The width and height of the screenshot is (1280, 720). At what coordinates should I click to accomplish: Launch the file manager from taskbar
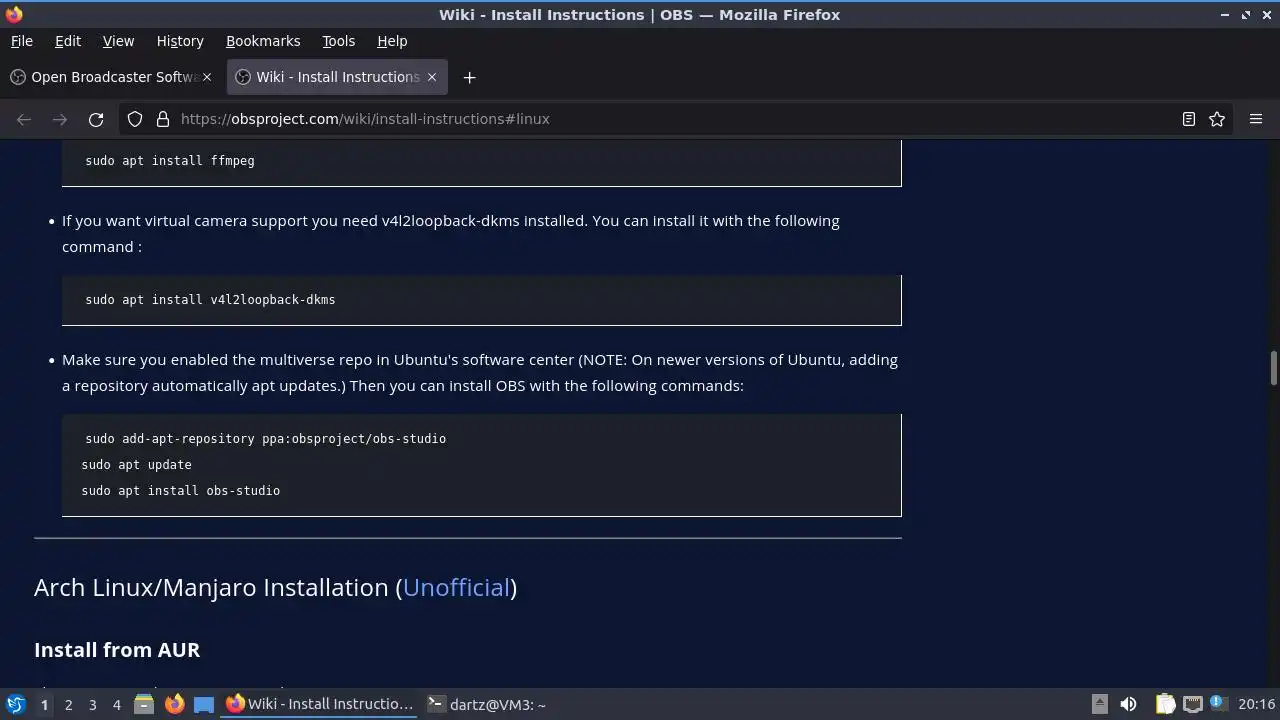(x=144, y=704)
